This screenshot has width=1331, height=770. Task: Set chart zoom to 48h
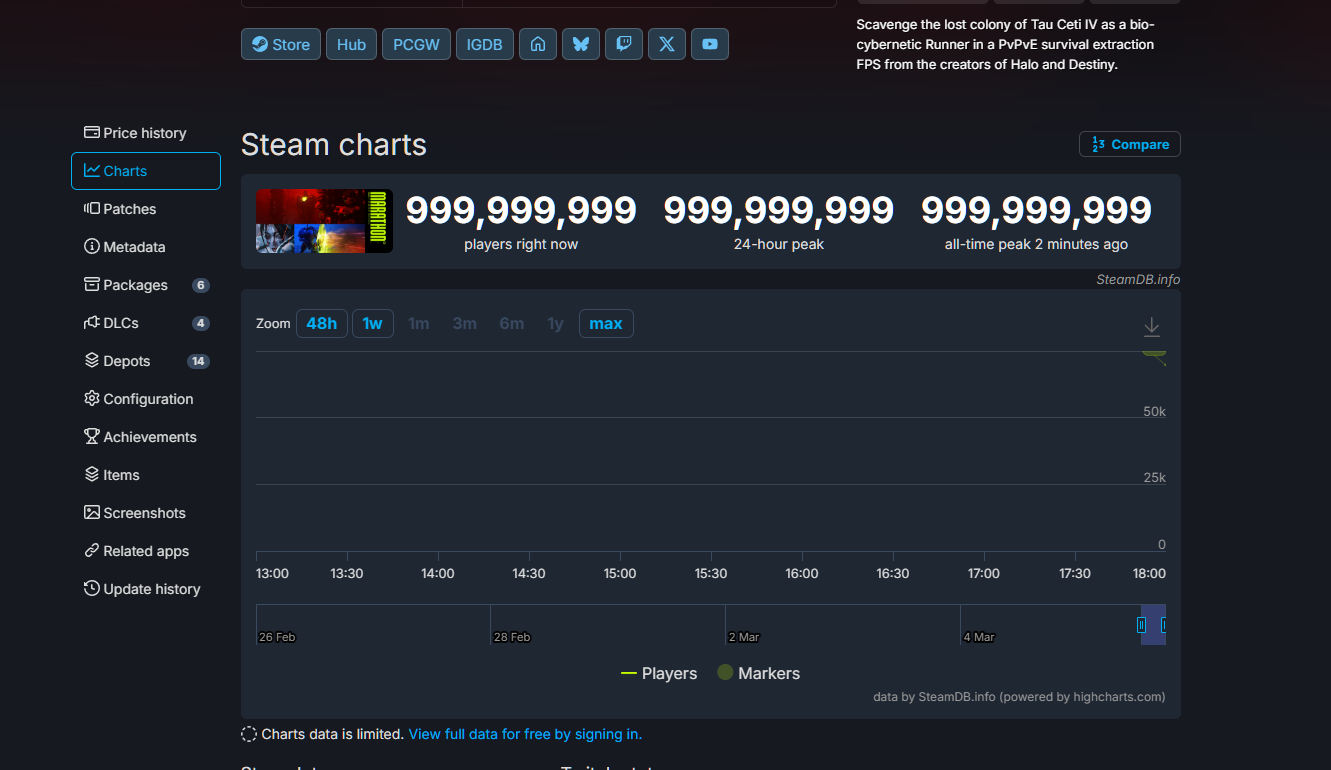pos(322,323)
